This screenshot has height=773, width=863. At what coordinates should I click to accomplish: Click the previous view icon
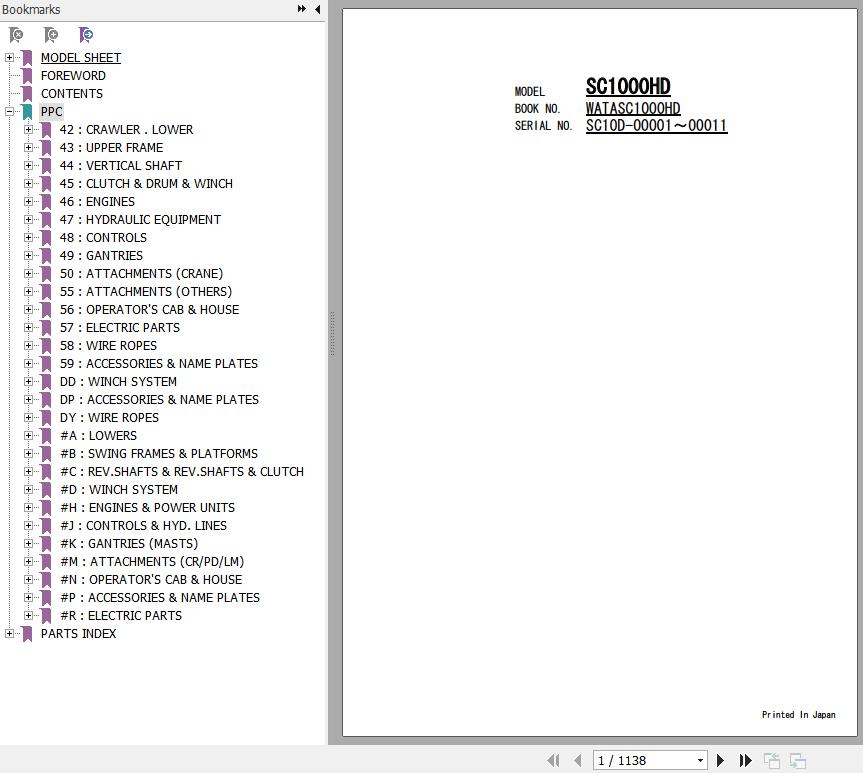(x=772, y=761)
